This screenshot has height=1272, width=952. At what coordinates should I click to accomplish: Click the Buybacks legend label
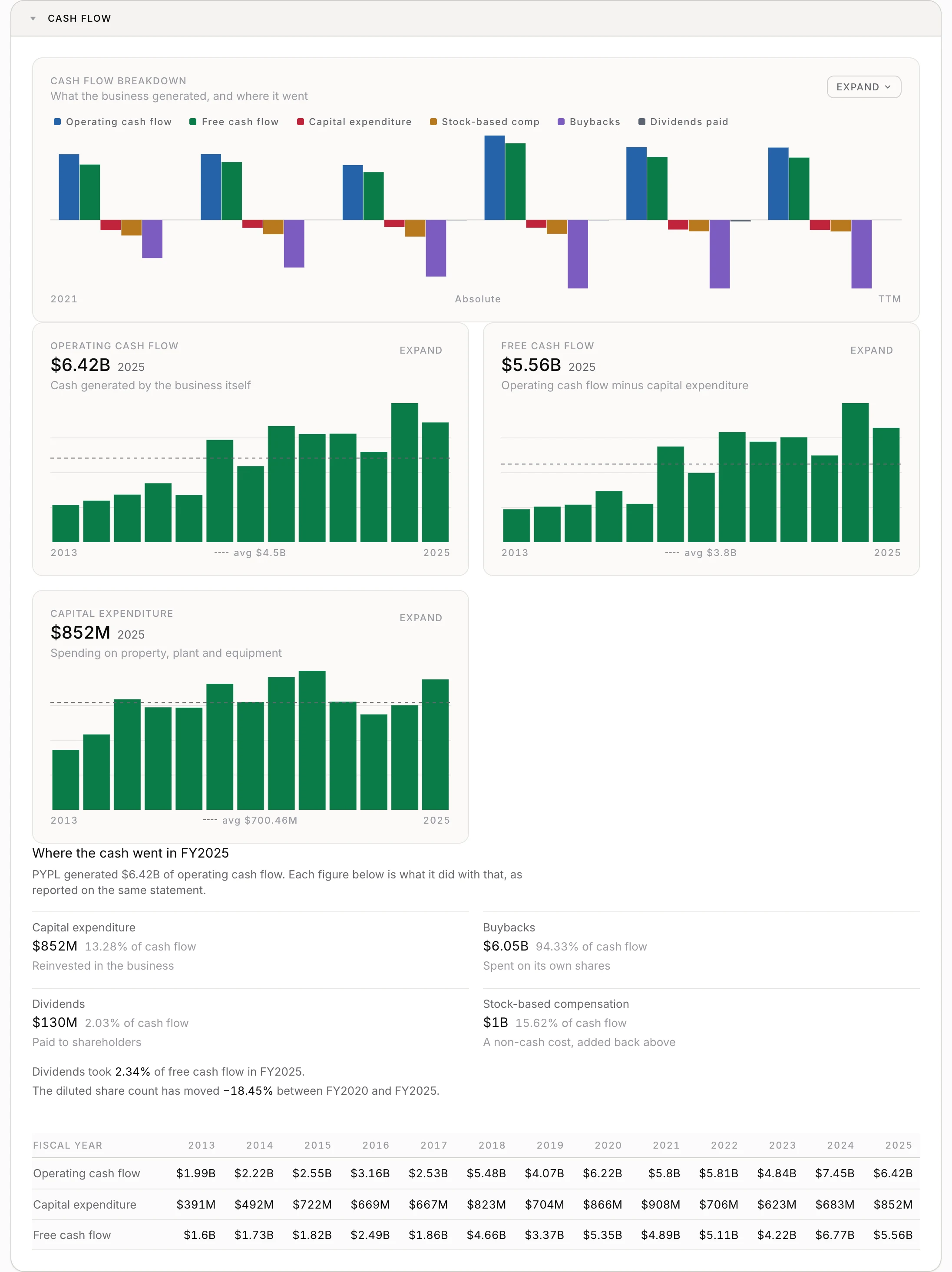tap(595, 122)
